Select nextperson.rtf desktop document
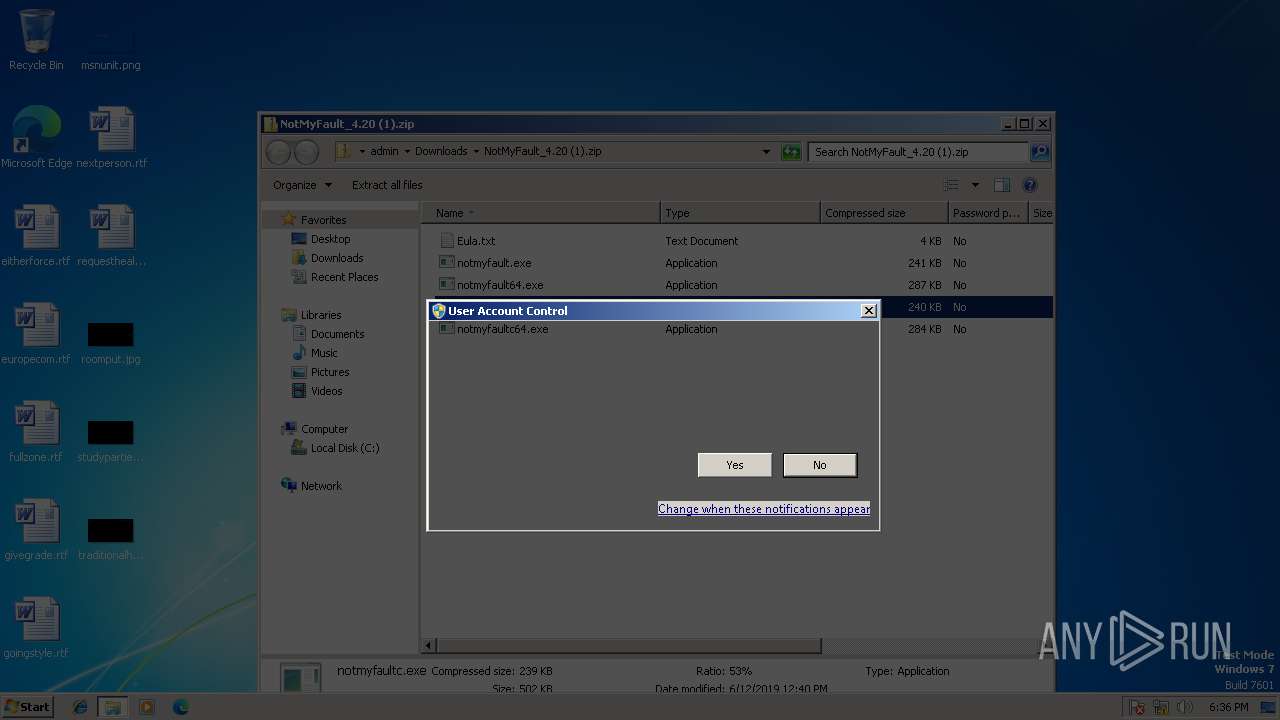Image resolution: width=1280 pixels, height=720 pixels. (x=111, y=138)
